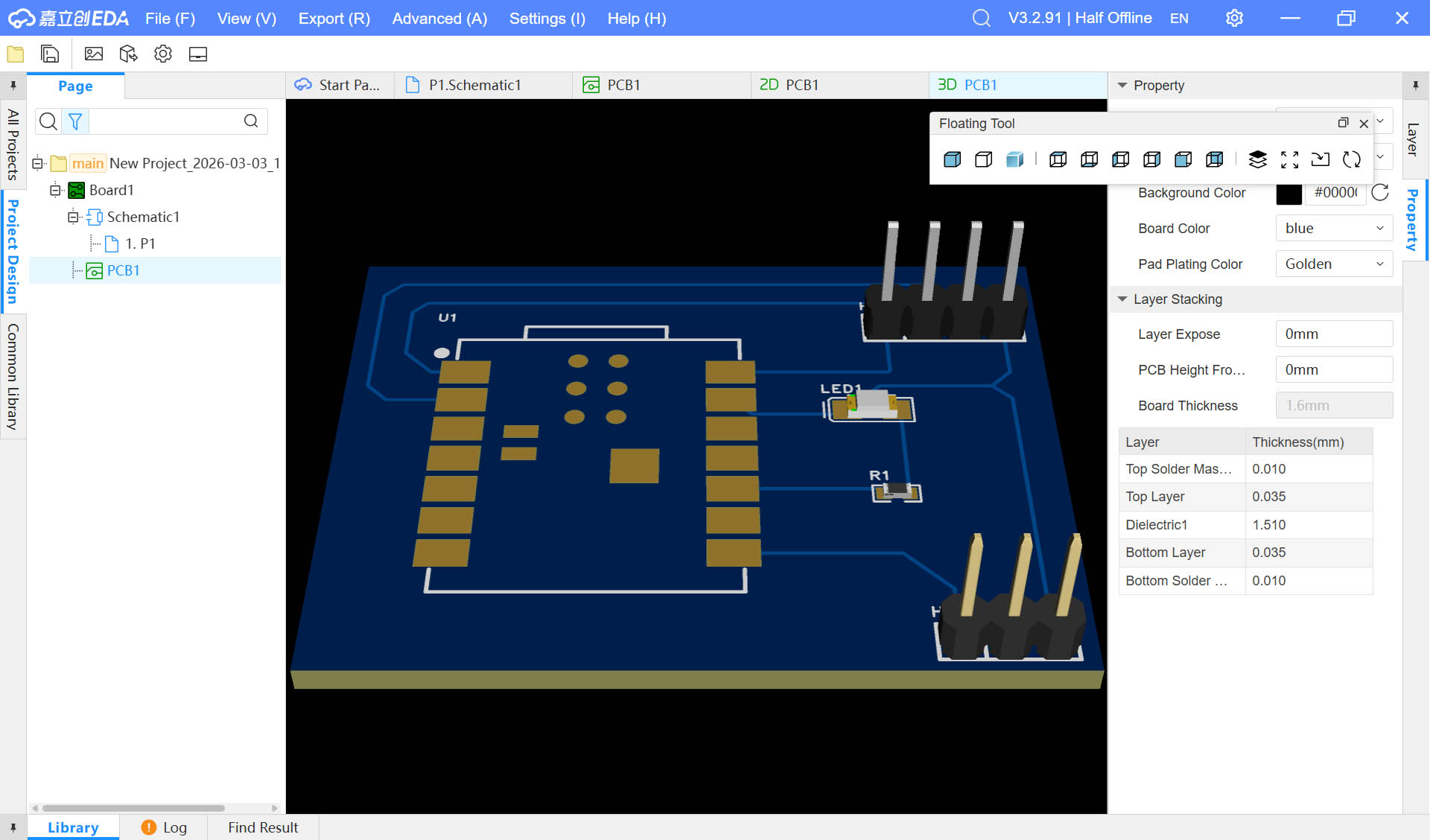Collapse the Layer Stacking section

click(1122, 299)
